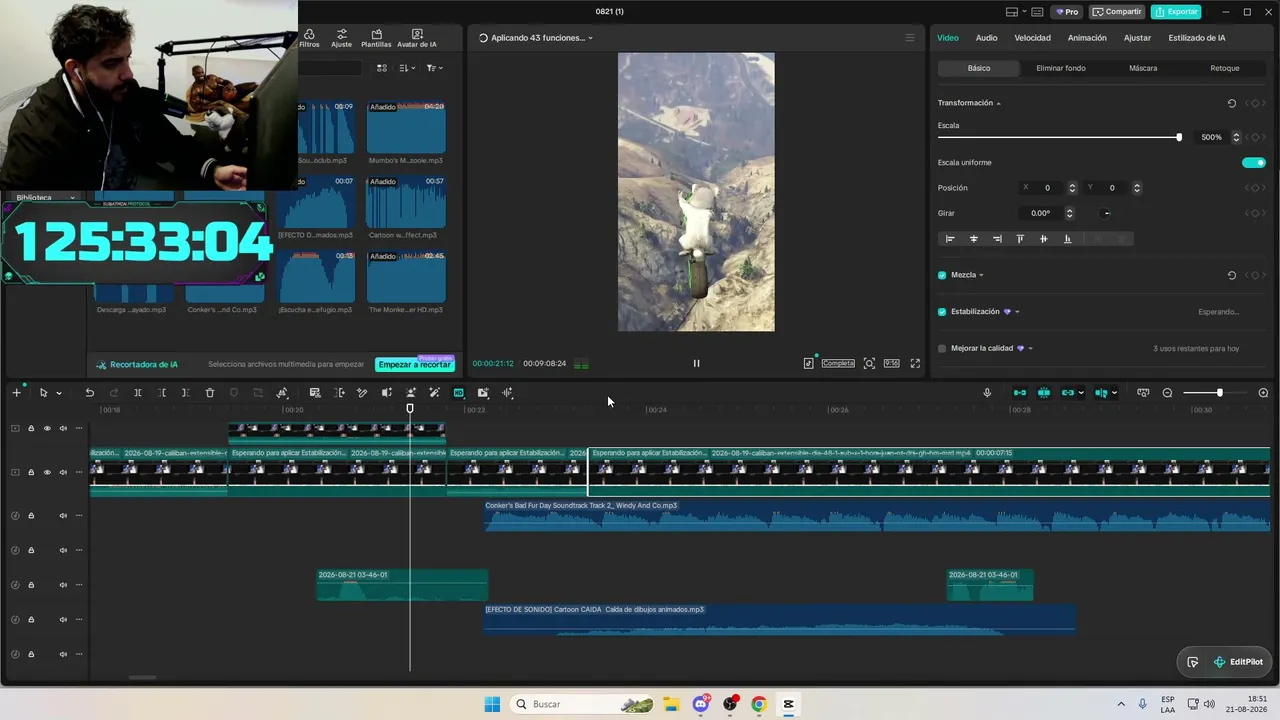Image resolution: width=1280 pixels, height=720 pixels.
Task: Hide the top video track with eye icon
Action: coord(47,429)
